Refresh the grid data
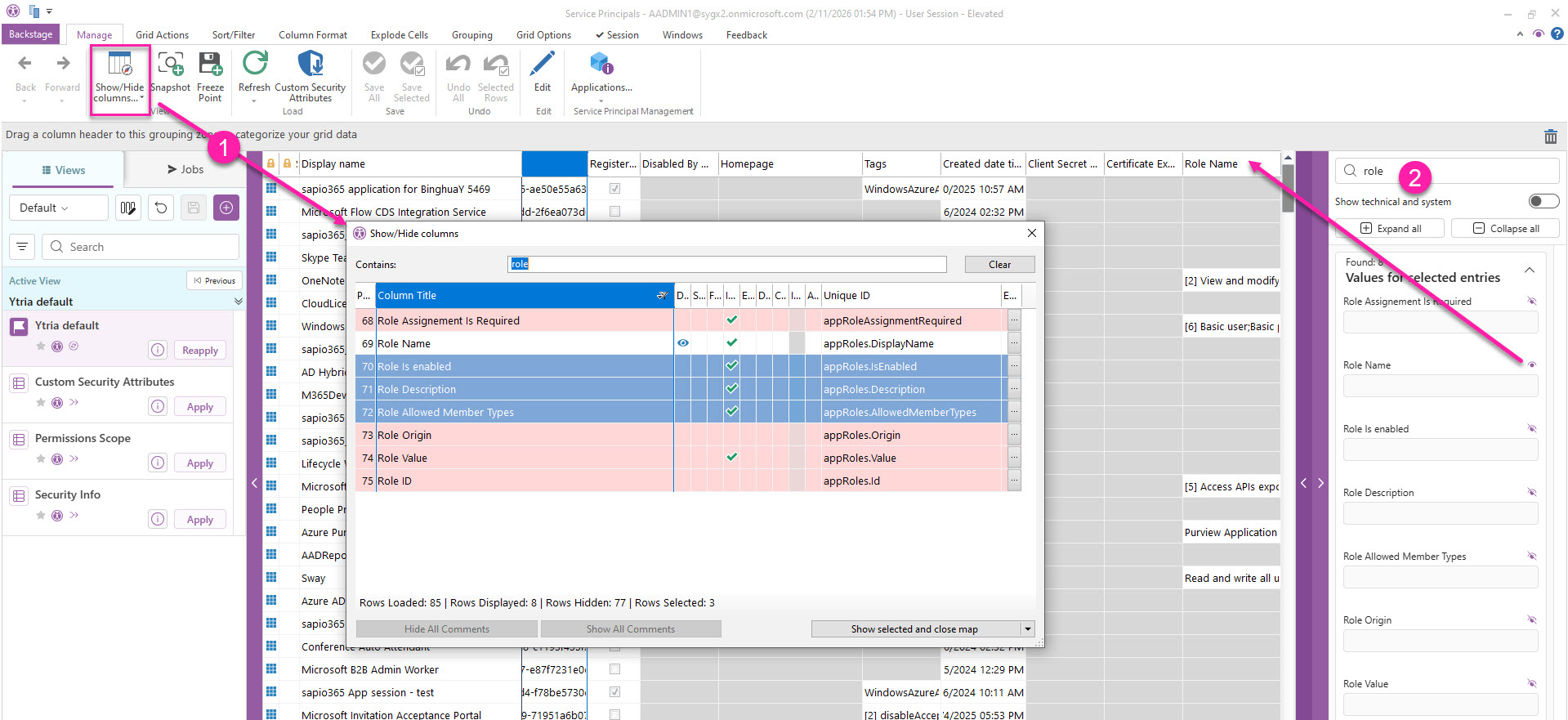1568x720 pixels. click(x=254, y=65)
